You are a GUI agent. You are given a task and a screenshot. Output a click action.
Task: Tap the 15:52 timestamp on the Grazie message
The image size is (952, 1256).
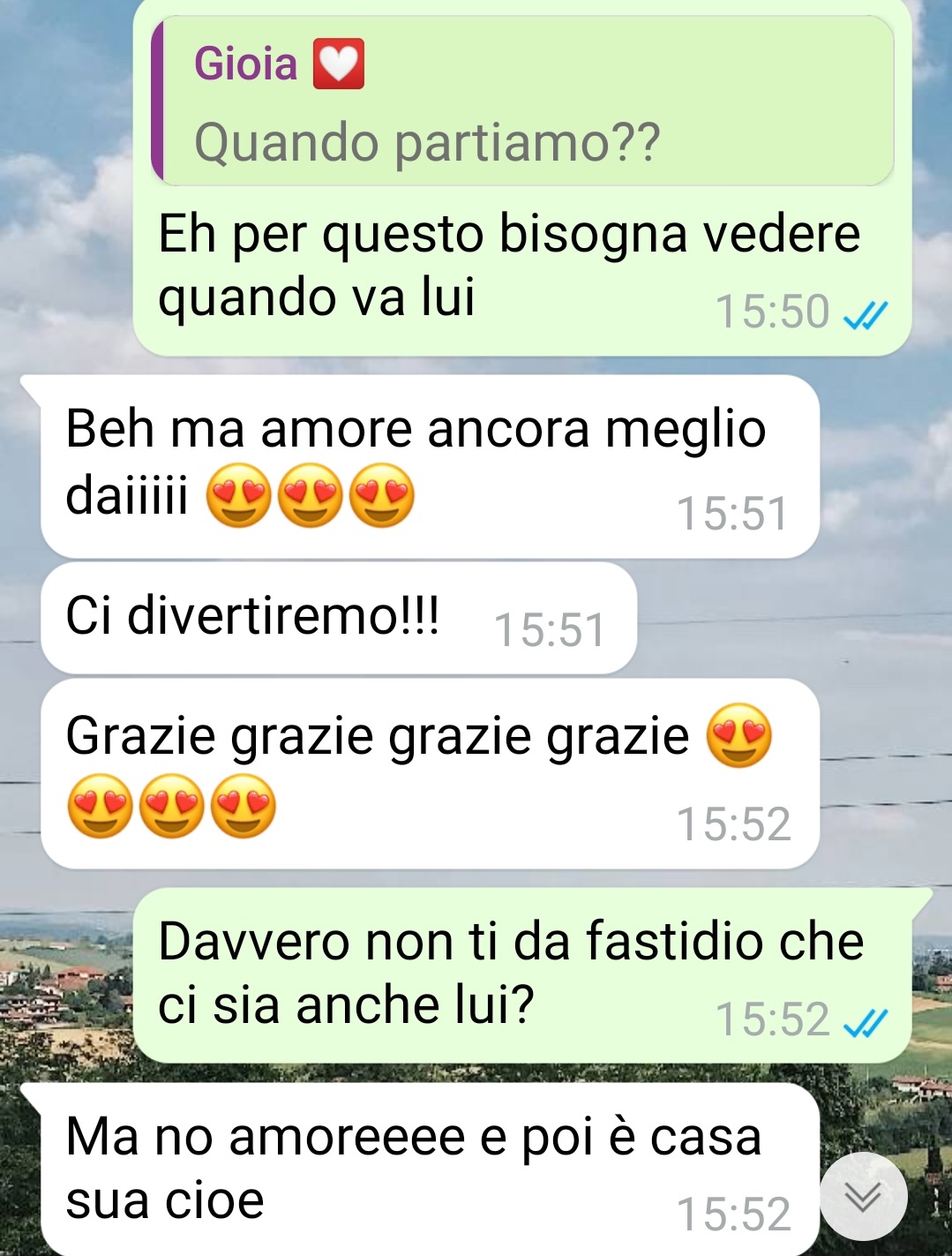click(x=734, y=824)
